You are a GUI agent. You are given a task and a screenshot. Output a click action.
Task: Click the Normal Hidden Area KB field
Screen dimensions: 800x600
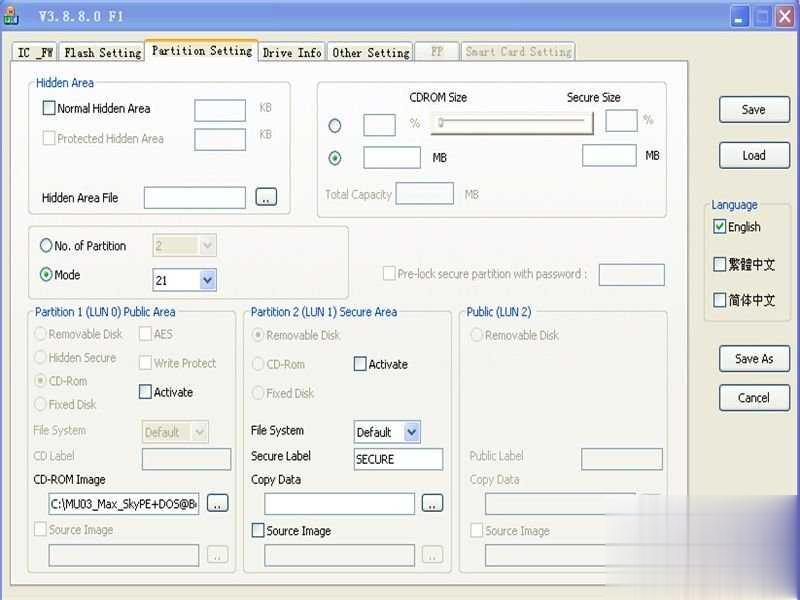tap(220, 110)
